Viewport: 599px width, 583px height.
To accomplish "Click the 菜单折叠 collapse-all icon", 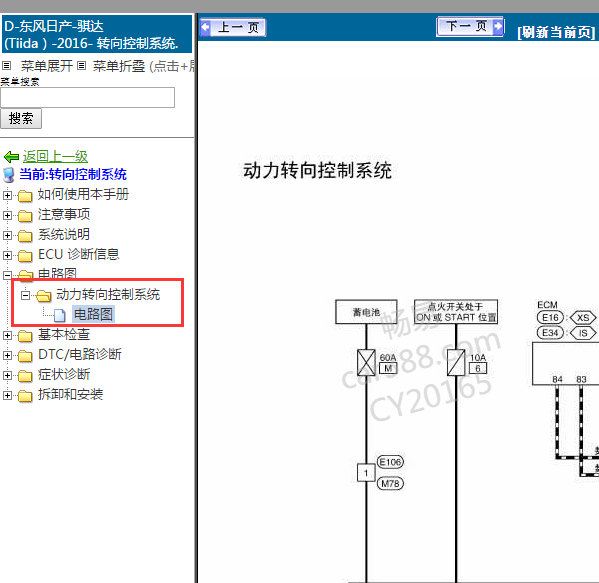I will (x=81, y=66).
